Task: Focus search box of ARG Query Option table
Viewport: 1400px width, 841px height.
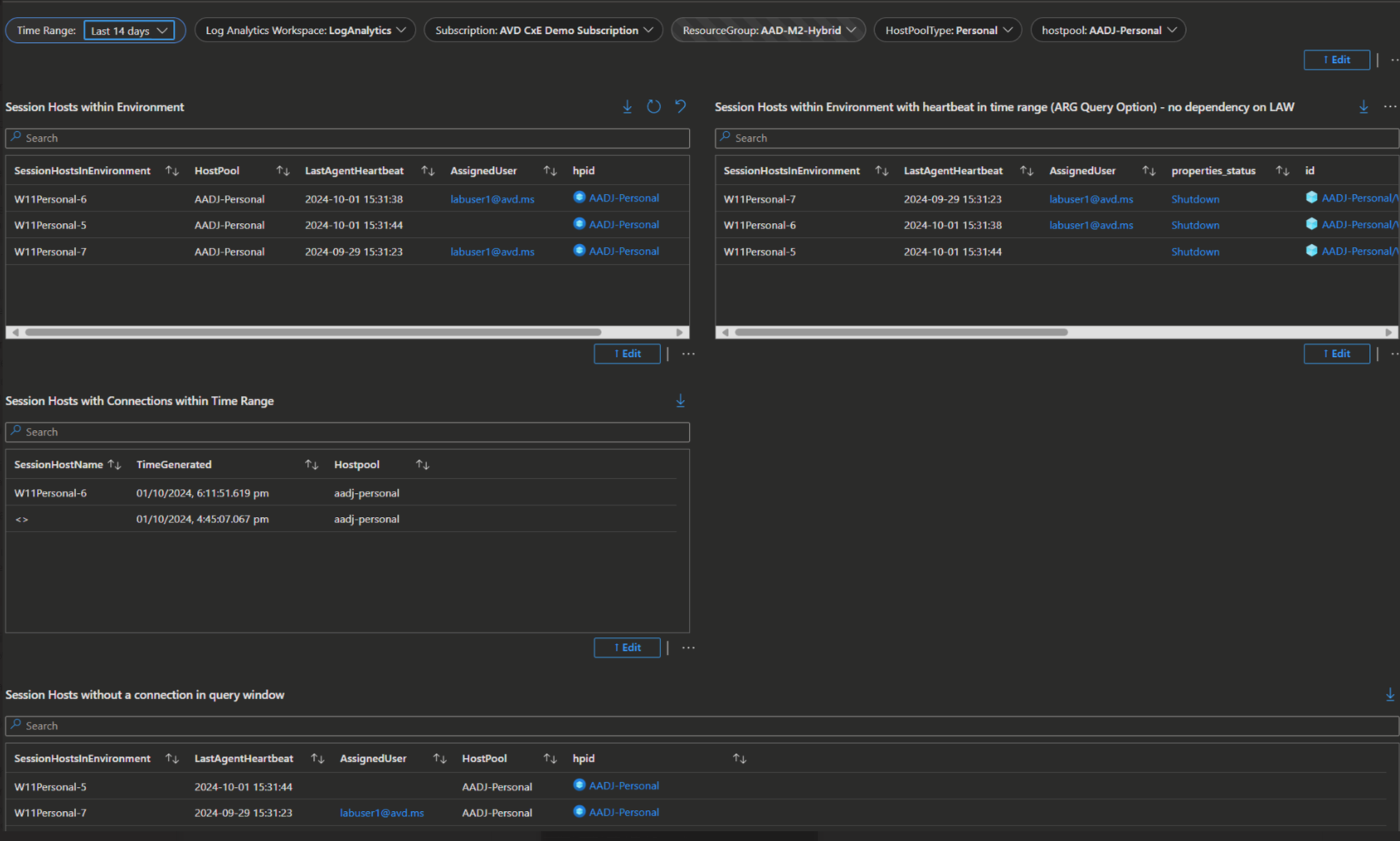Action: pyautogui.click(x=1057, y=138)
